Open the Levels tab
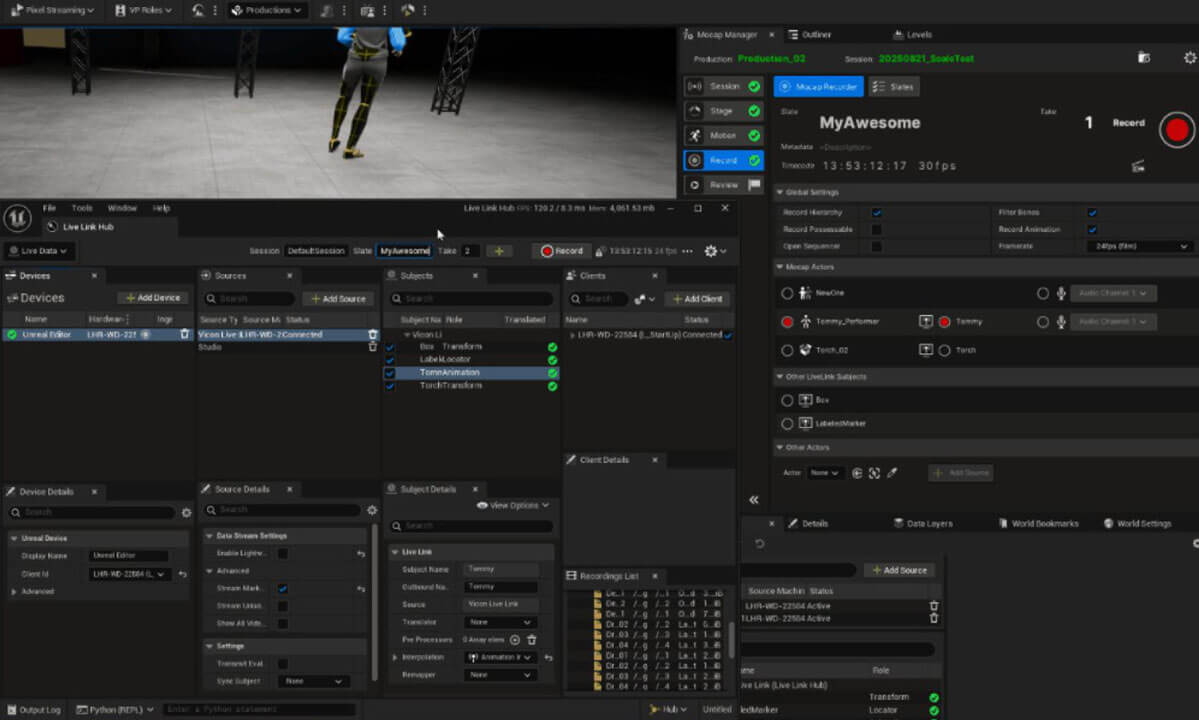This screenshot has height=720, width=1199. [x=912, y=34]
